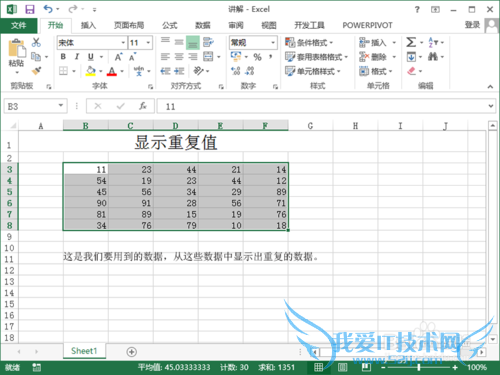Click the Increase Decimal icon

pyautogui.click(x=235, y=71)
